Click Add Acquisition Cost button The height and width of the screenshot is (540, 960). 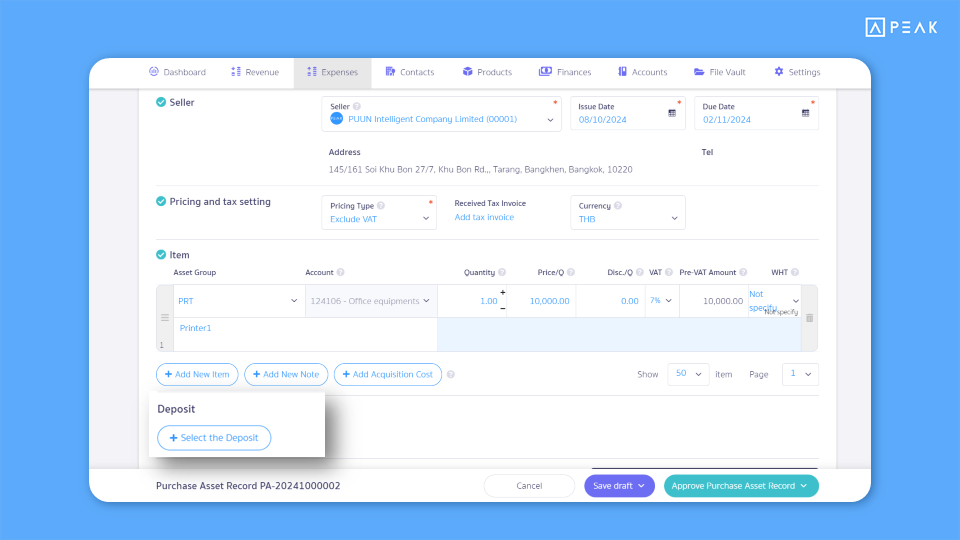tap(388, 375)
